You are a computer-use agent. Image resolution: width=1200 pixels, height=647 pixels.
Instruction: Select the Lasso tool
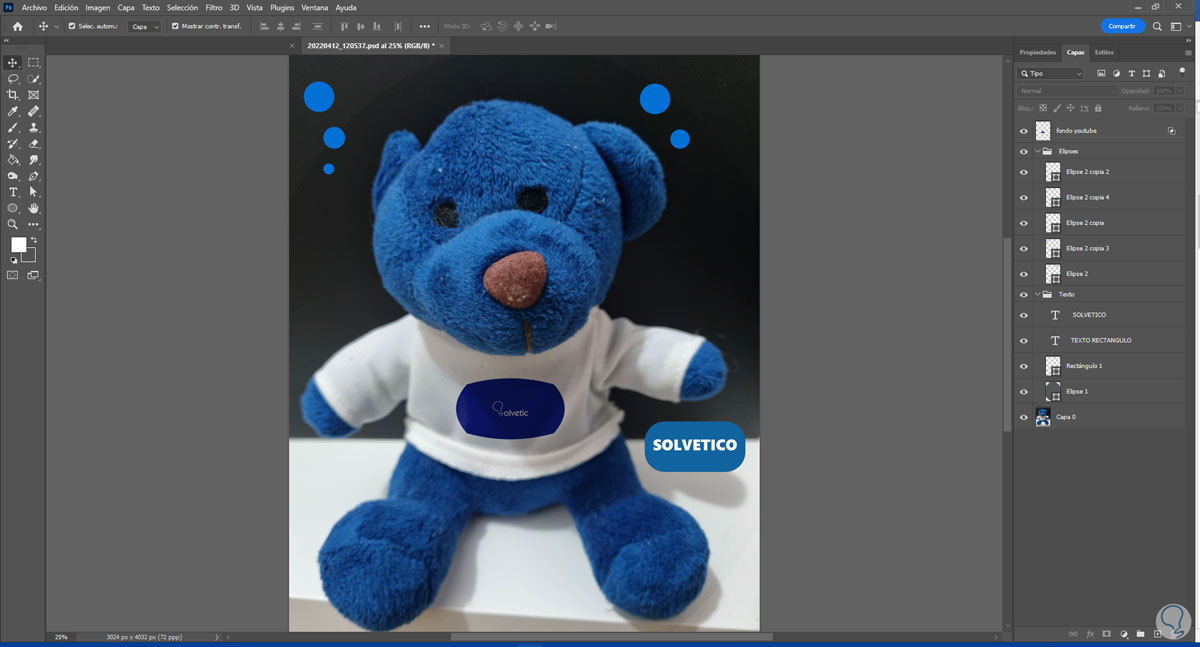(x=13, y=78)
